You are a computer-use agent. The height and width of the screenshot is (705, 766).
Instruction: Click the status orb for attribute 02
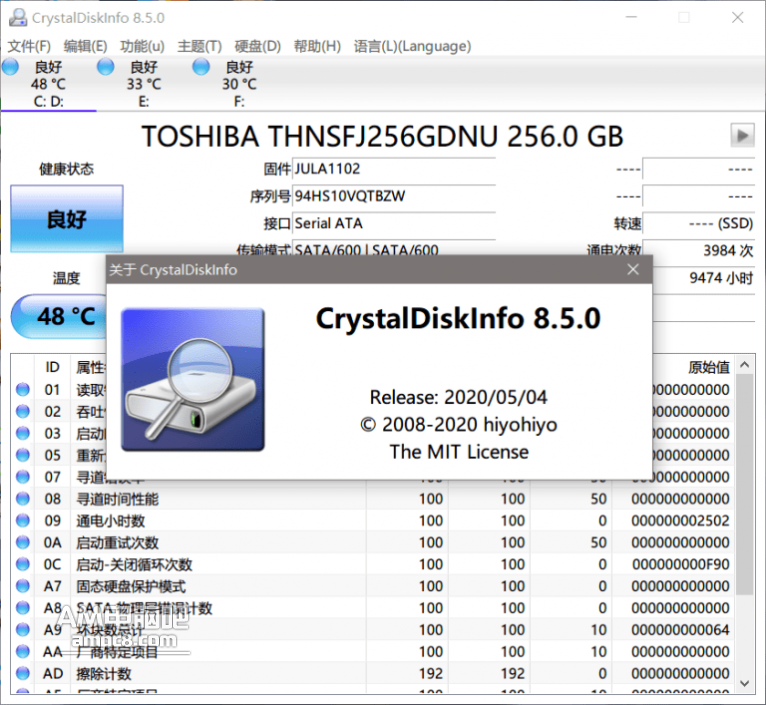point(23,411)
